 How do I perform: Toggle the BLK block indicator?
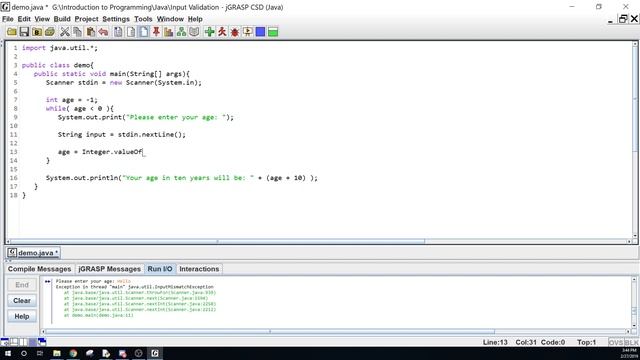(631, 342)
